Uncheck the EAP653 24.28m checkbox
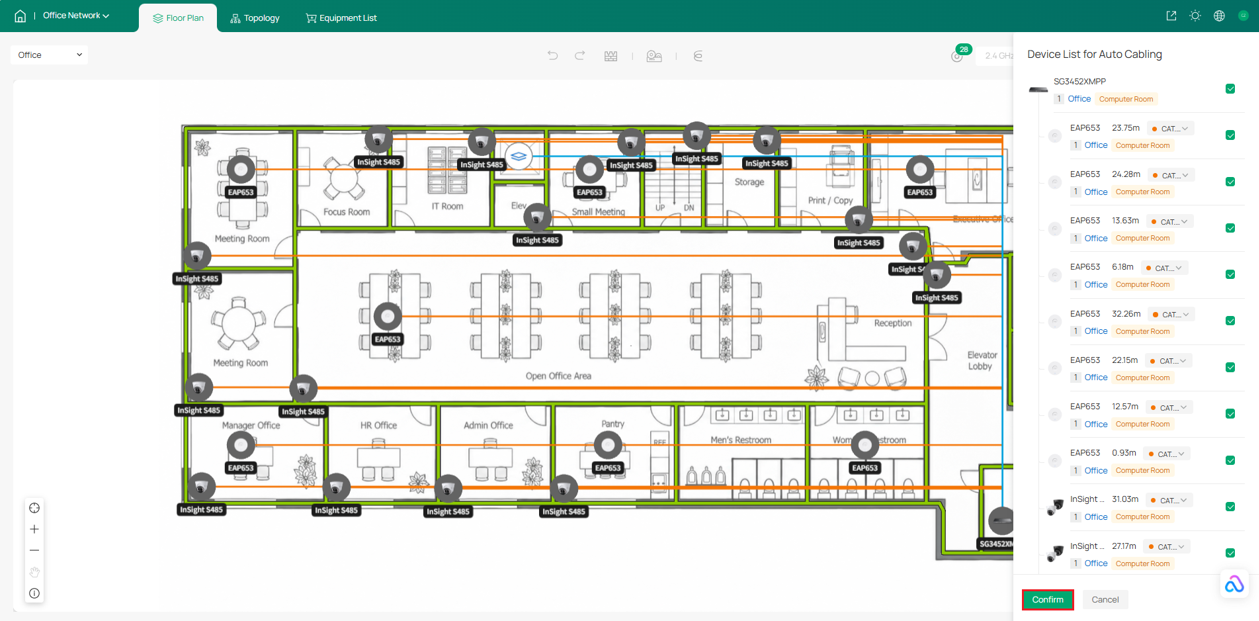1259x621 pixels. coord(1230,182)
